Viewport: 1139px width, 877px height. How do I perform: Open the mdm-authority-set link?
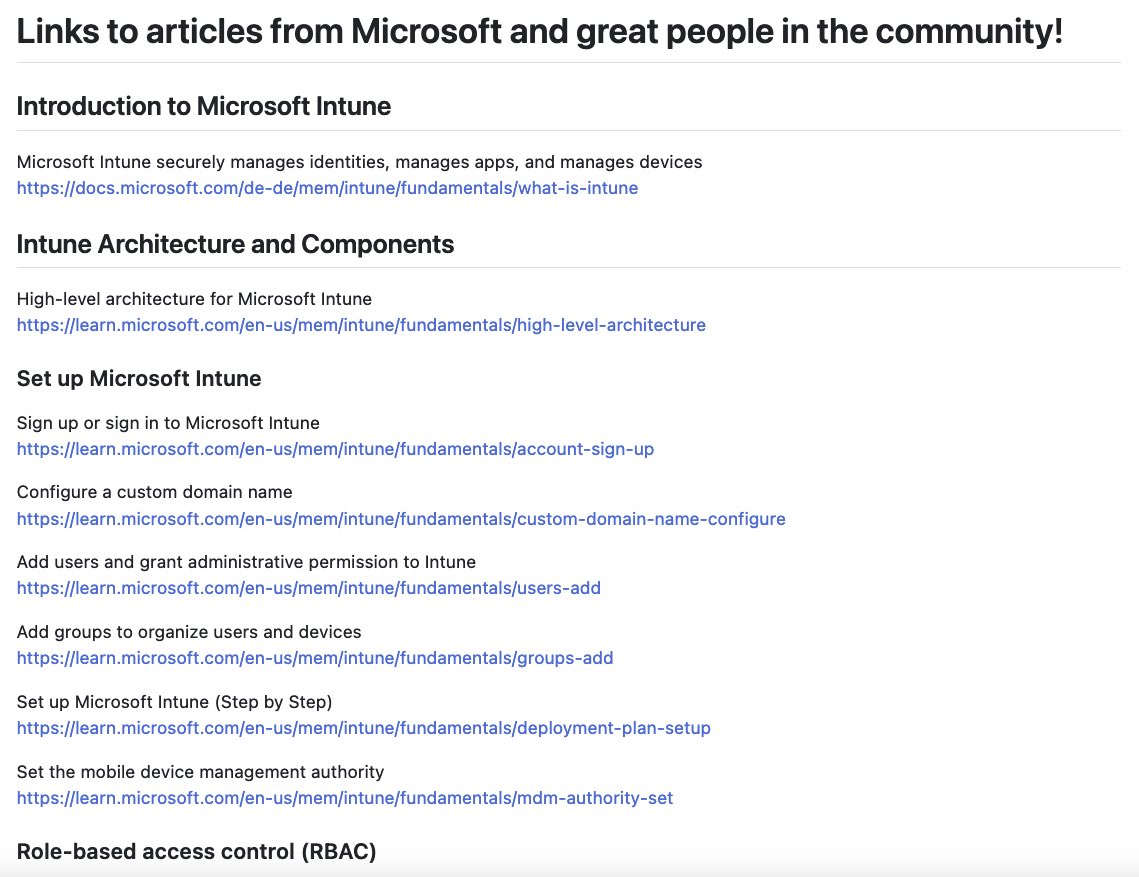tap(344, 798)
